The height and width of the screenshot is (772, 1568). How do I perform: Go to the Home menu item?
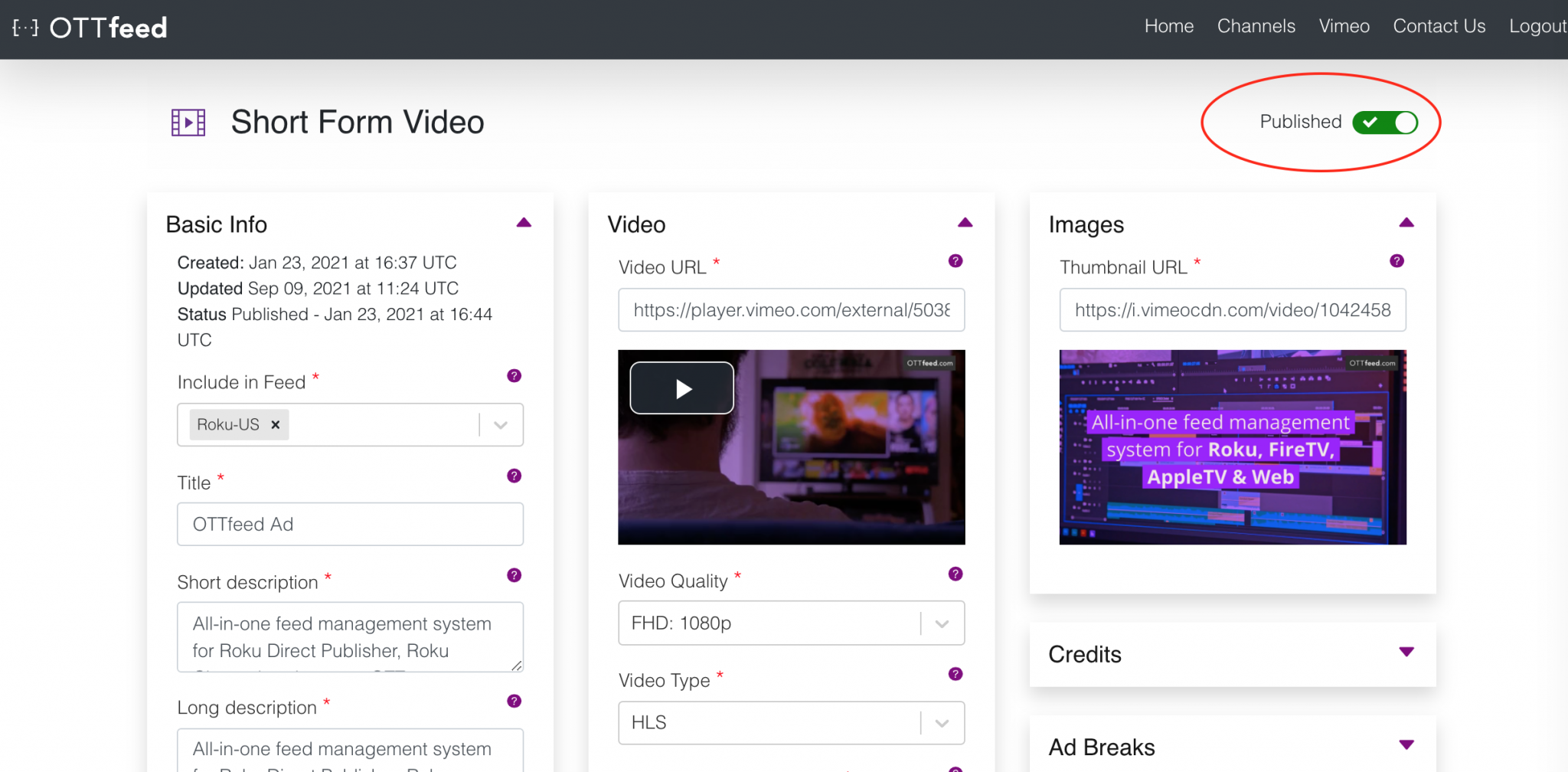pos(1168,25)
